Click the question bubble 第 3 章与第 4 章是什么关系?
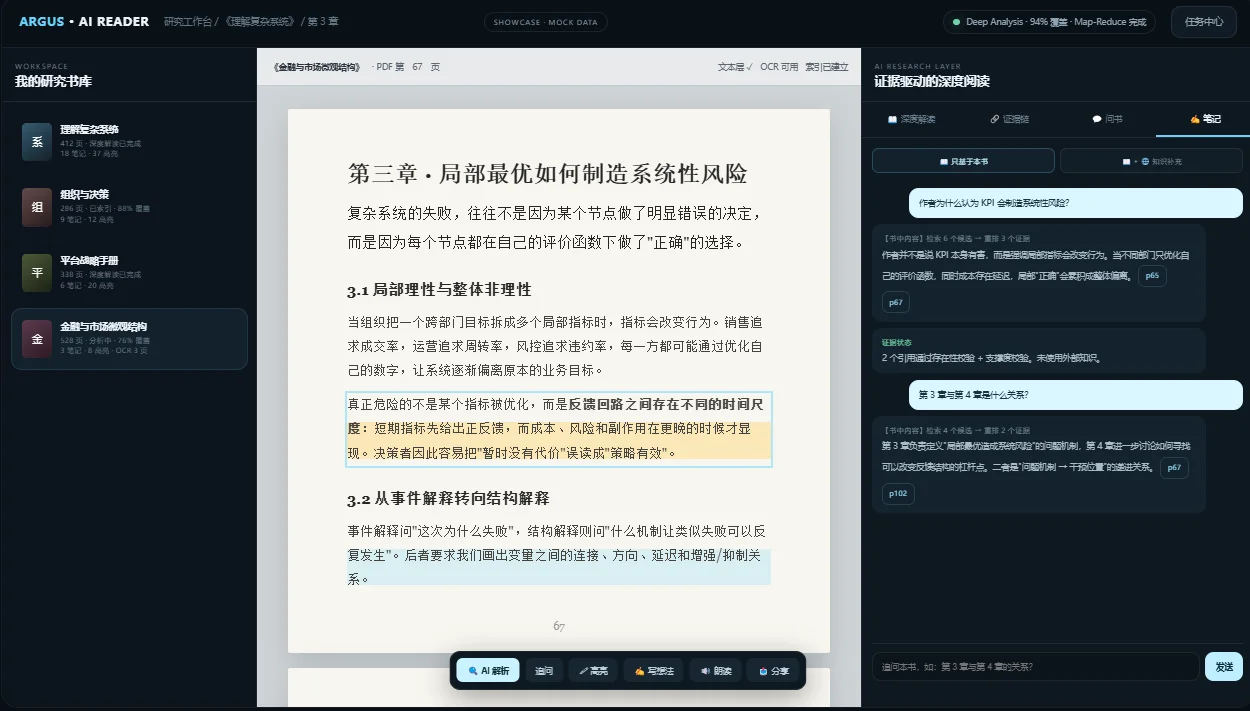1250x711 pixels. (1075, 395)
